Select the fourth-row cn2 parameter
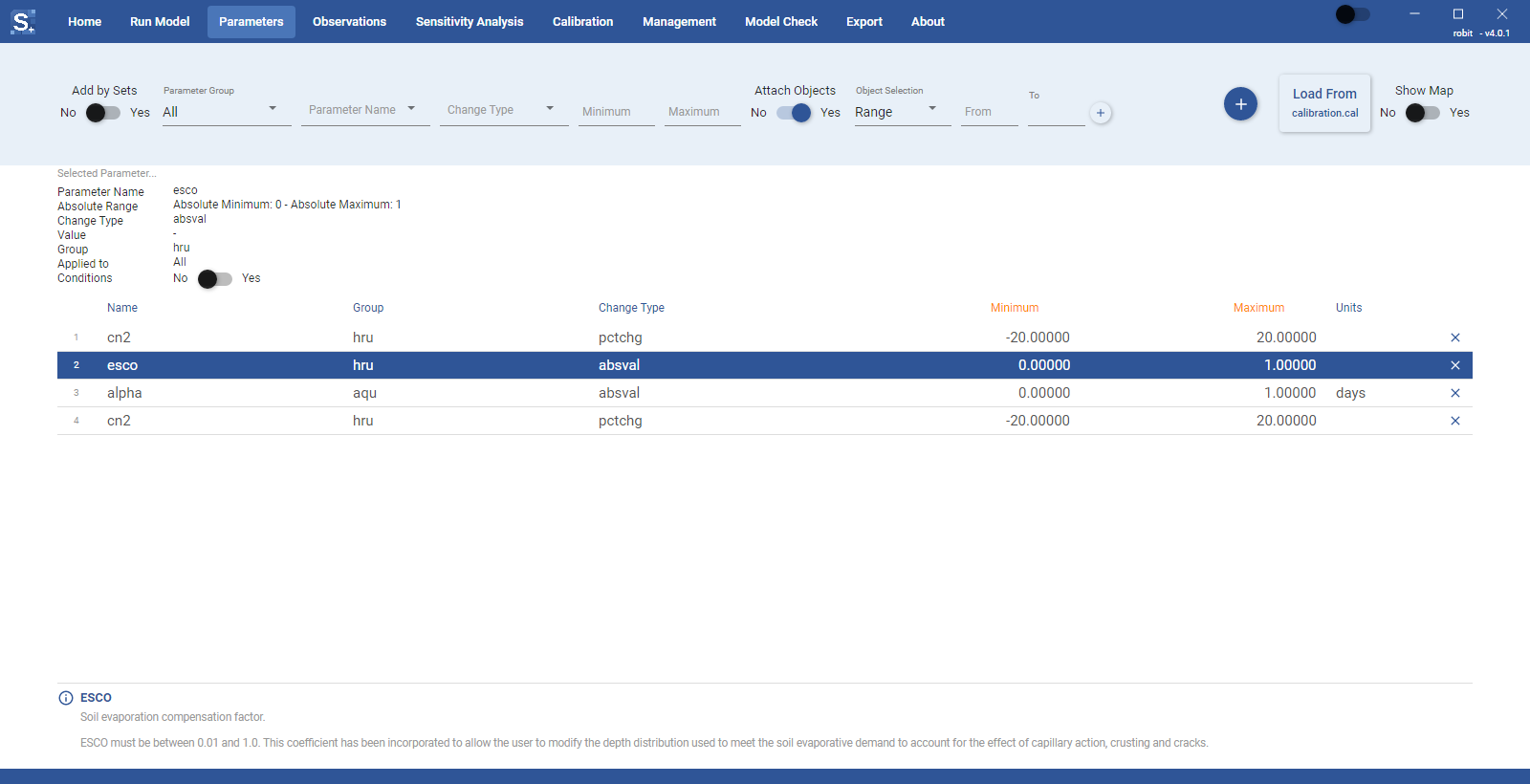The width and height of the screenshot is (1530, 784). pos(765,421)
